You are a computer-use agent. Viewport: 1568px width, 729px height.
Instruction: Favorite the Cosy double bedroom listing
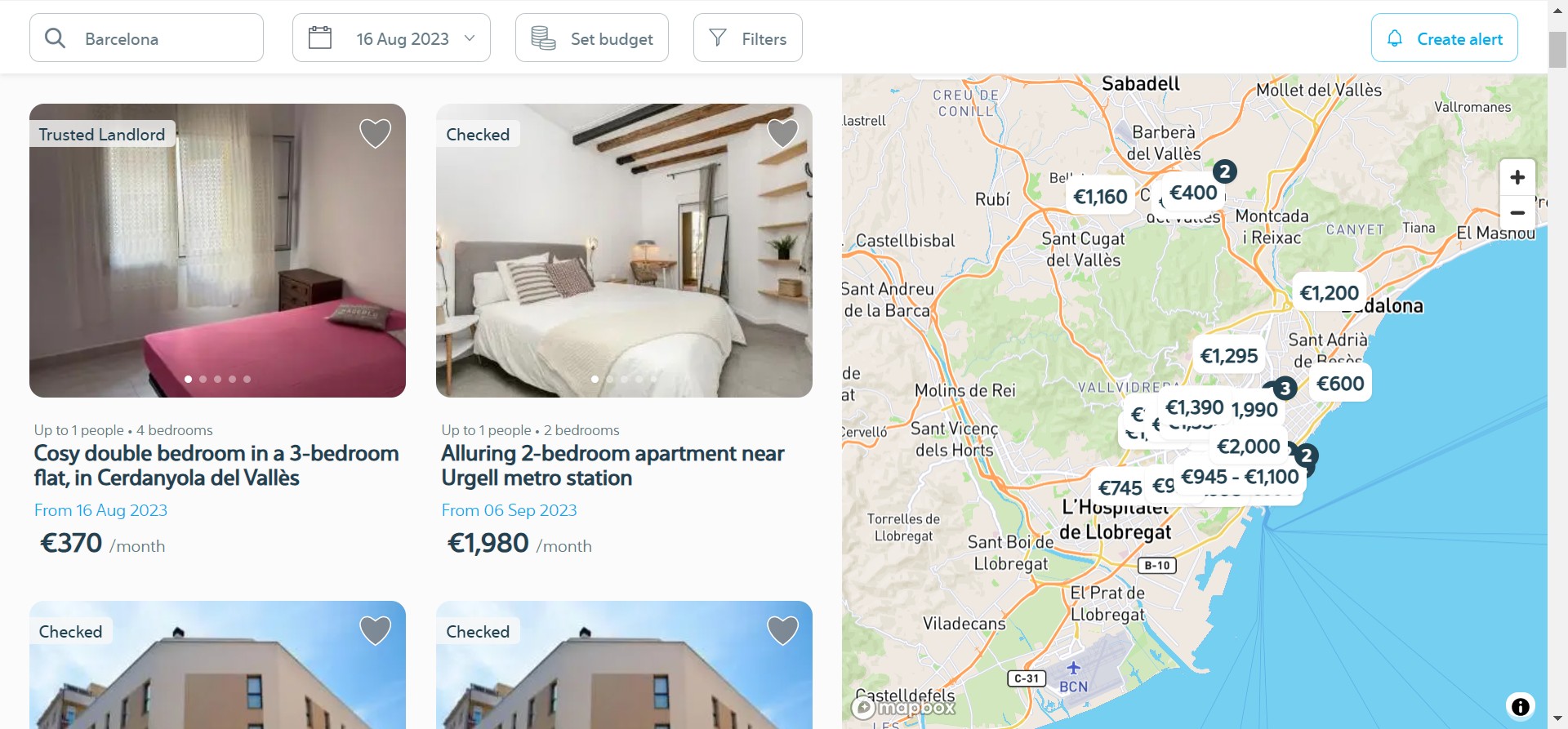[x=376, y=133]
